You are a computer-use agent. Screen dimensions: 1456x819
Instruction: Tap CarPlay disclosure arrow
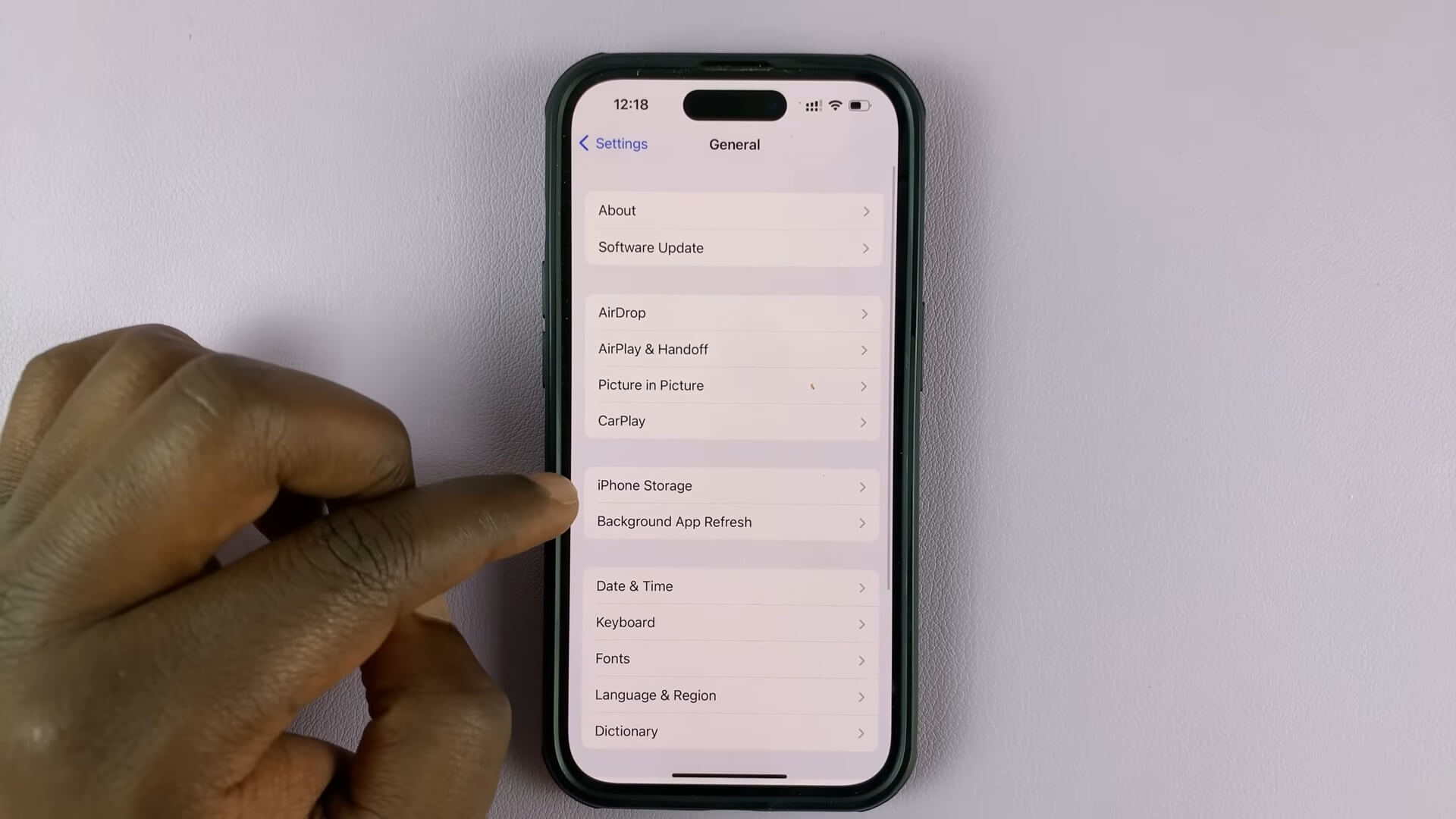(862, 421)
